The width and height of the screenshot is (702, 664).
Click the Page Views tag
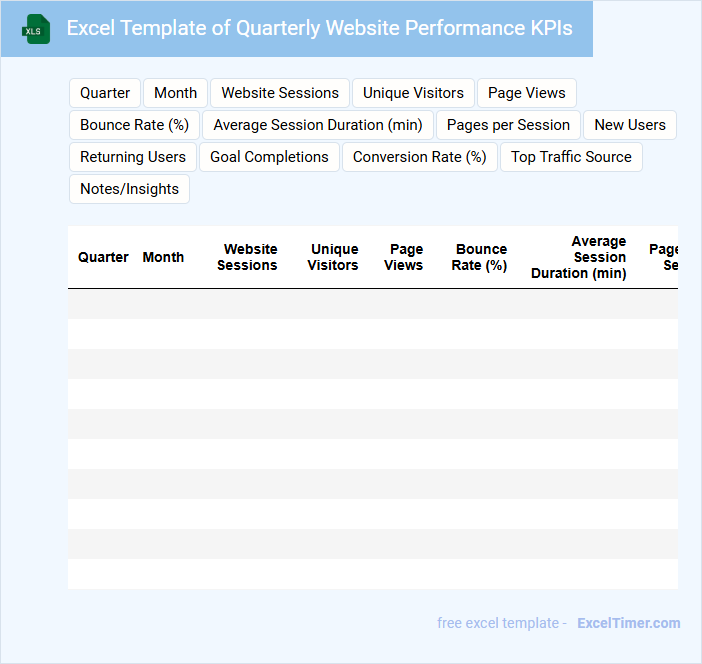click(526, 93)
